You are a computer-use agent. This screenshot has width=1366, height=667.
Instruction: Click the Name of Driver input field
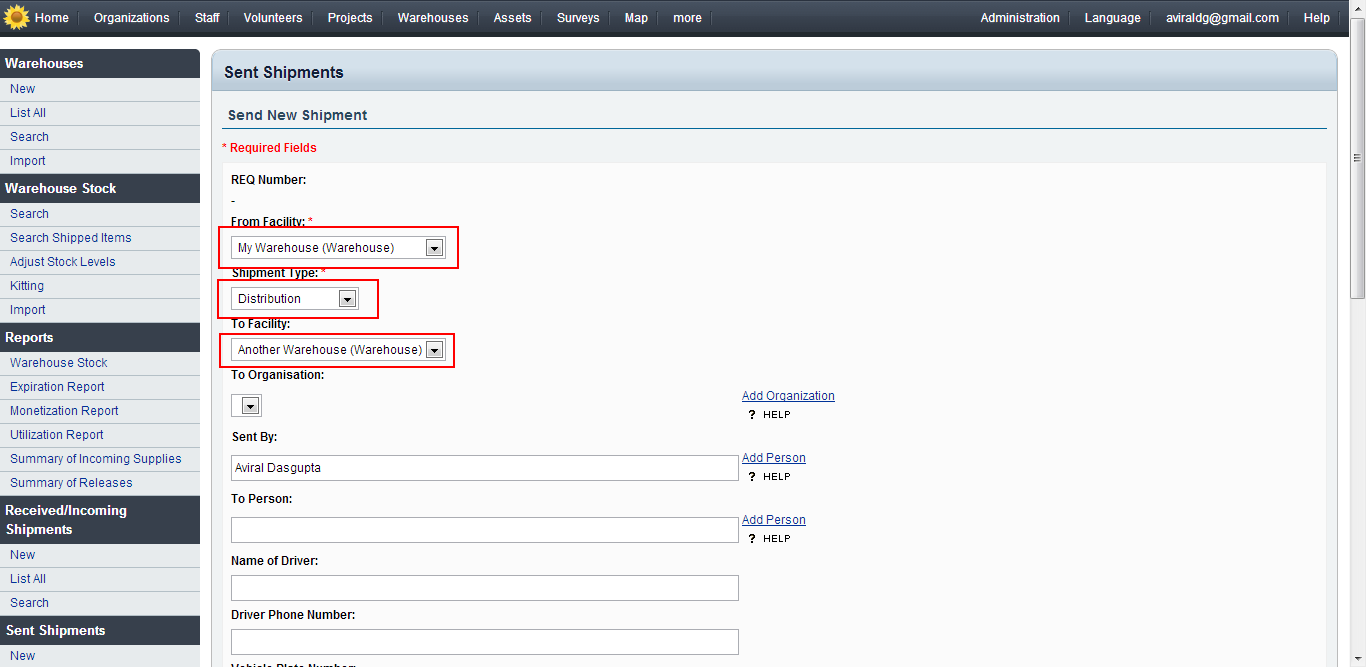(x=484, y=588)
